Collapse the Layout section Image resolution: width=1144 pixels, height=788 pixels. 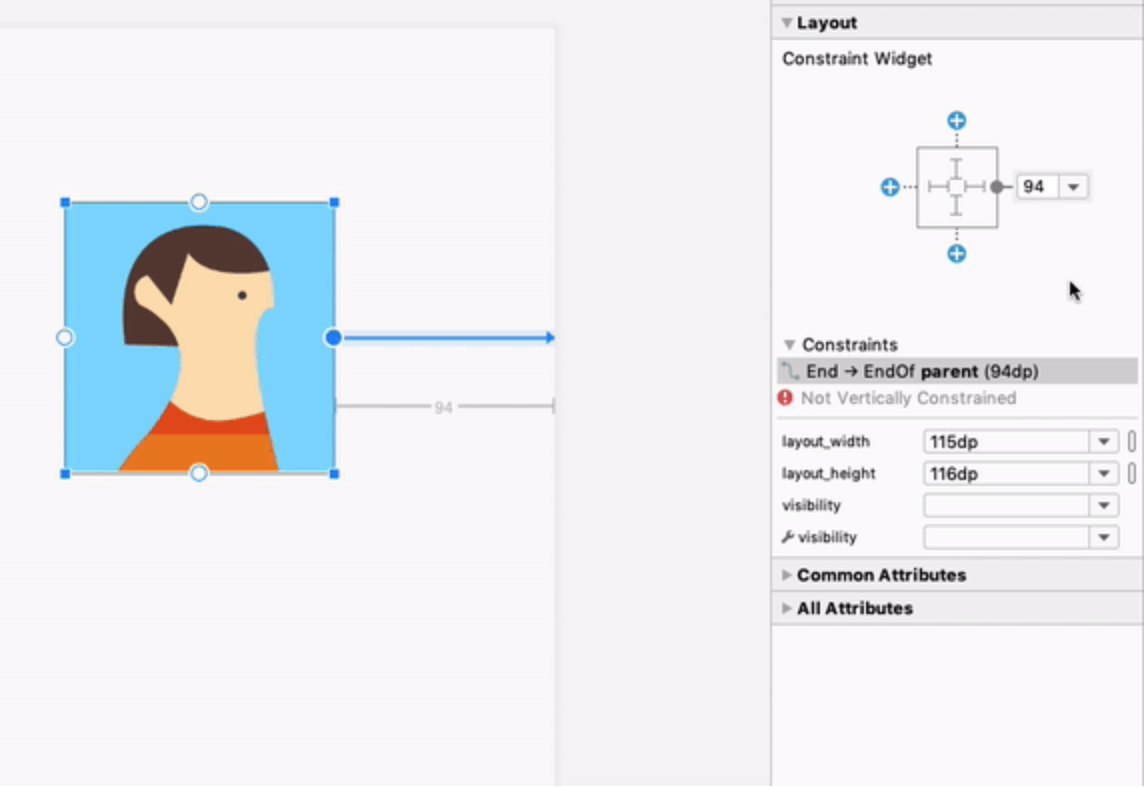[x=787, y=23]
